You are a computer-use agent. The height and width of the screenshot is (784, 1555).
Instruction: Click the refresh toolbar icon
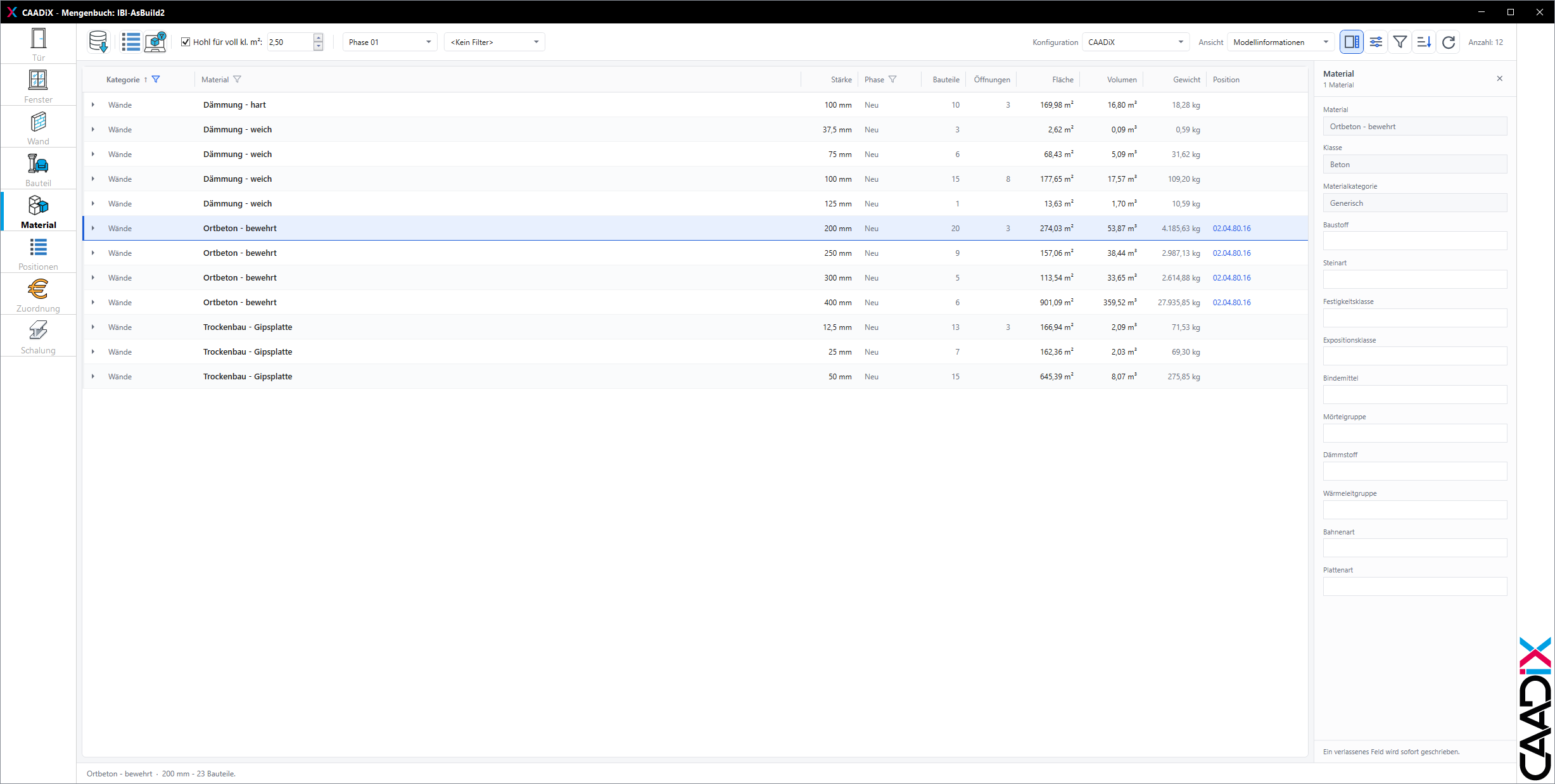[1448, 42]
